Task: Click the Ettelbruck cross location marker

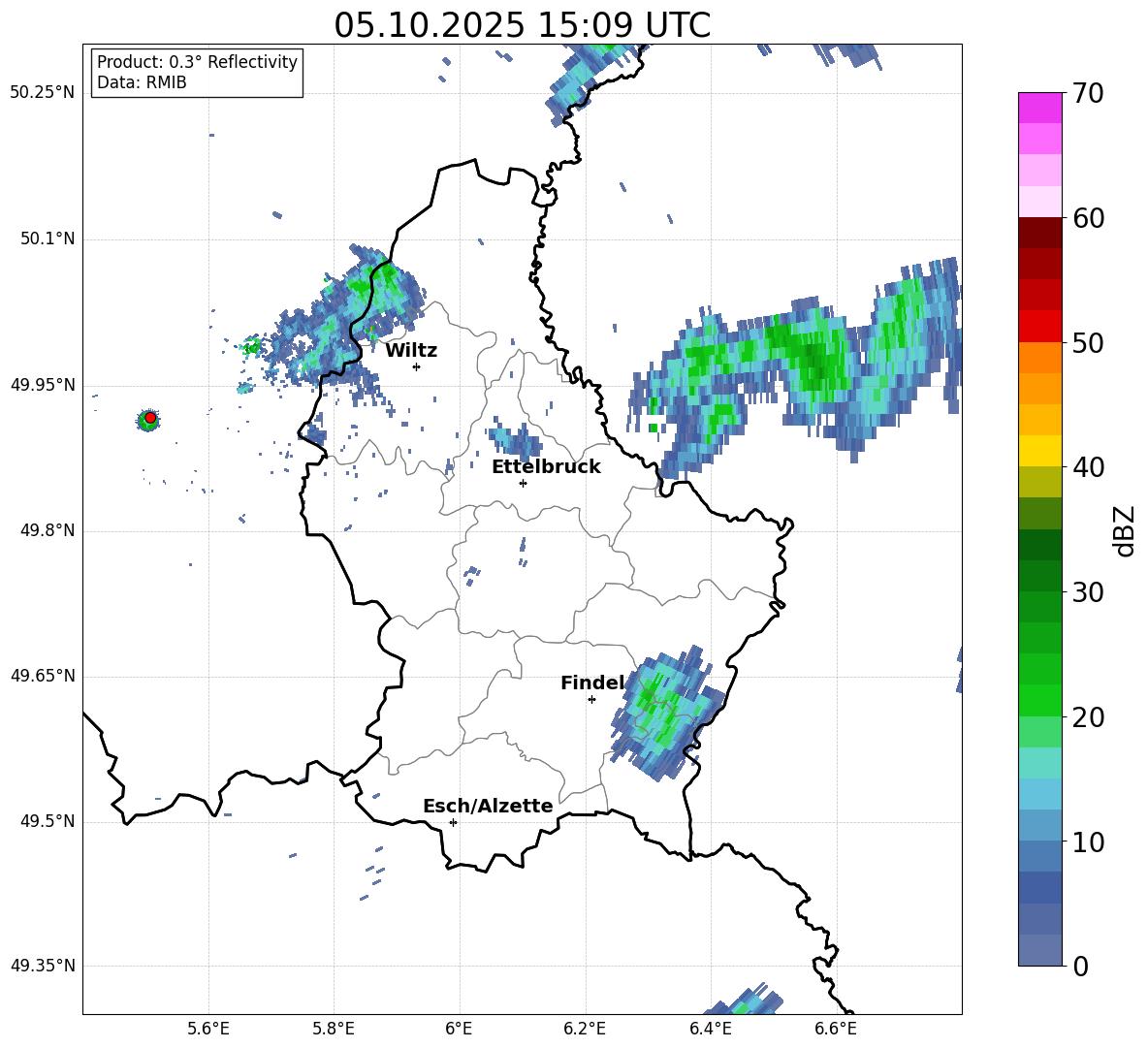Action: click(523, 483)
